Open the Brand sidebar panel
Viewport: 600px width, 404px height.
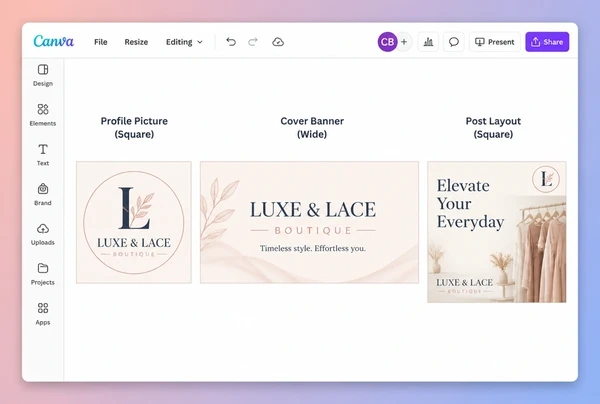coord(43,194)
